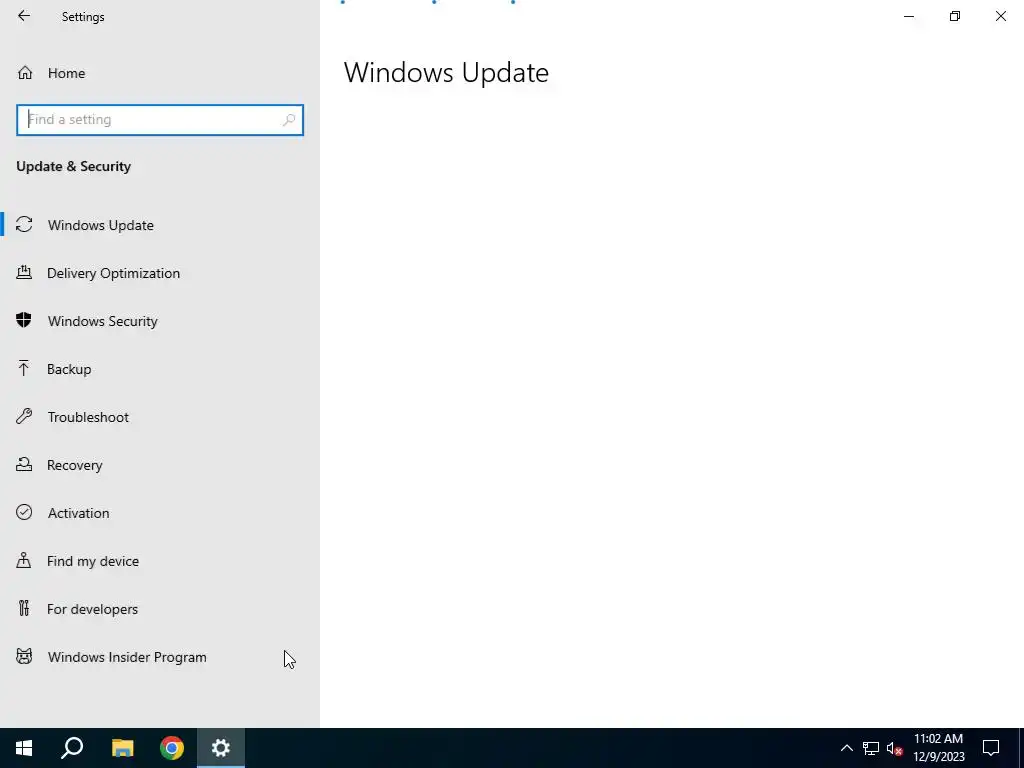
Task: Launch Google Chrome from taskbar
Action: tap(172, 748)
